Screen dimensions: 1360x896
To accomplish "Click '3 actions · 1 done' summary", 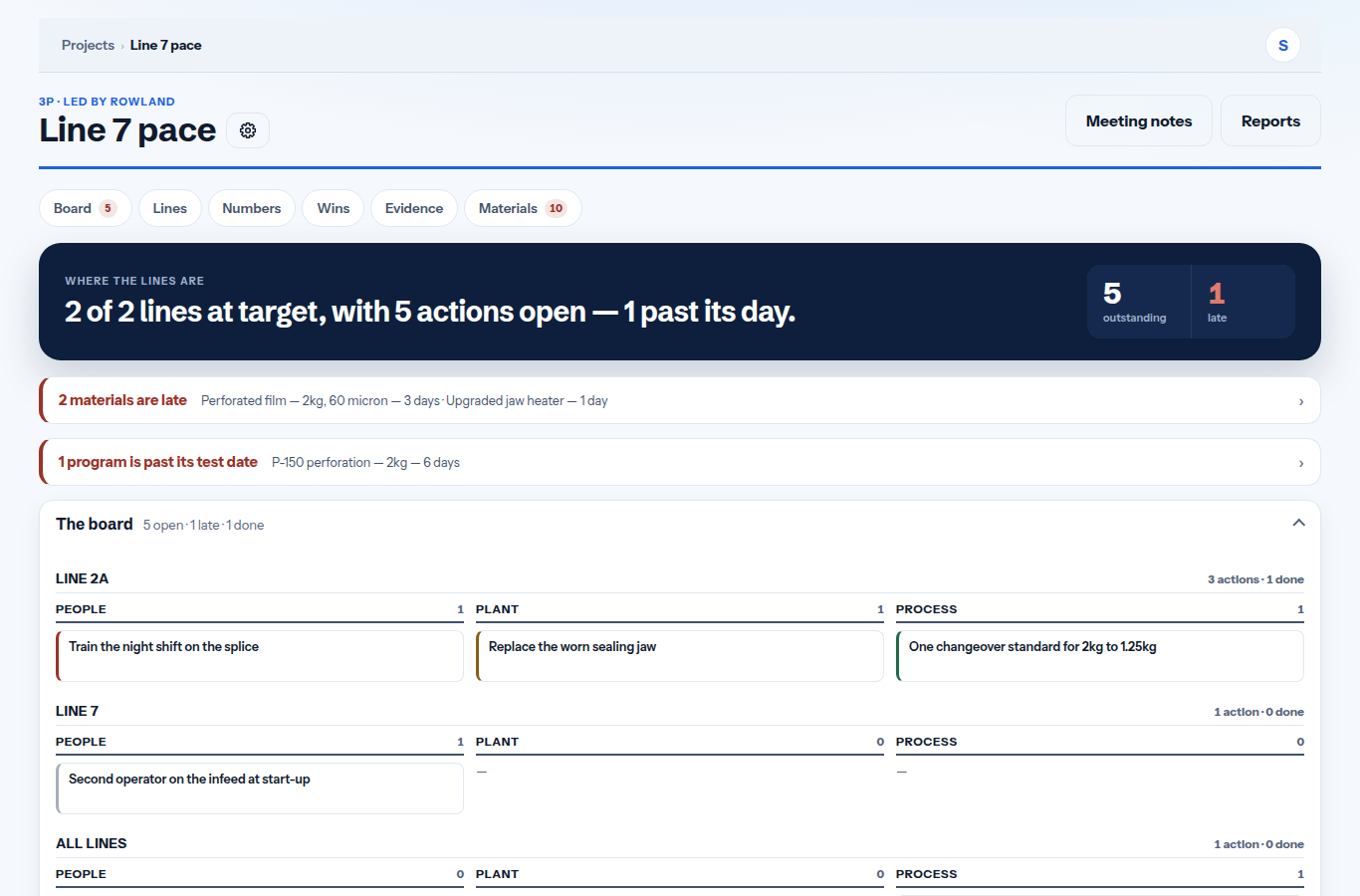I will click(1255, 579).
